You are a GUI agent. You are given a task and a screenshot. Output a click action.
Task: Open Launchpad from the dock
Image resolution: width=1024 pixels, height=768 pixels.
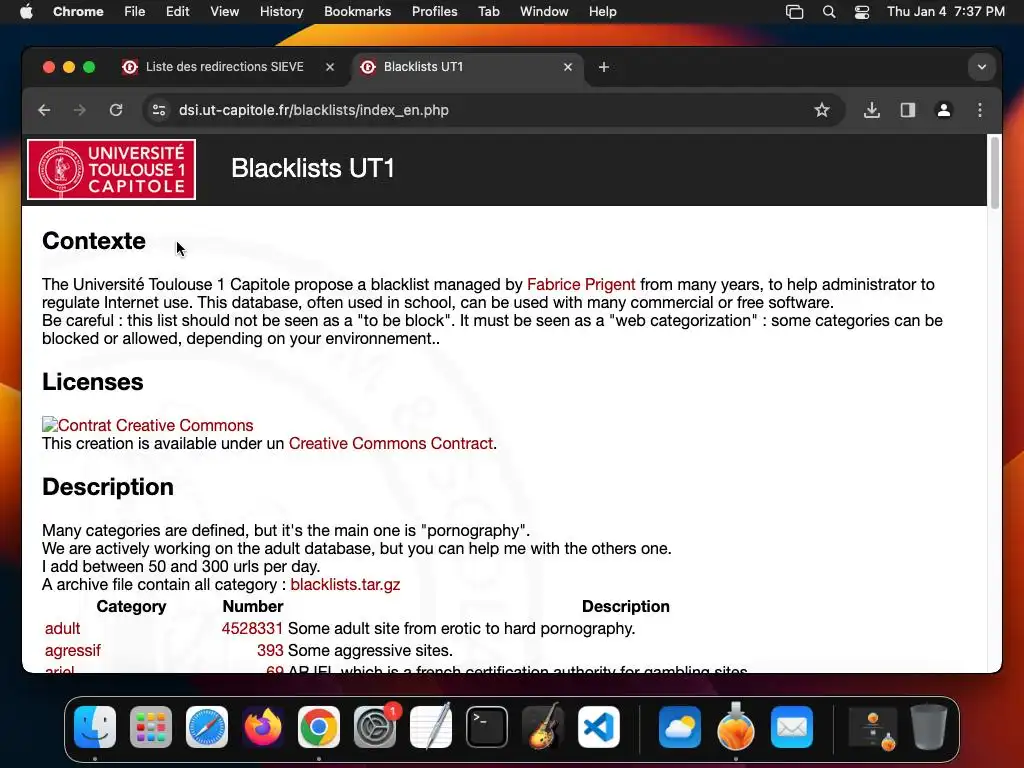pos(151,727)
